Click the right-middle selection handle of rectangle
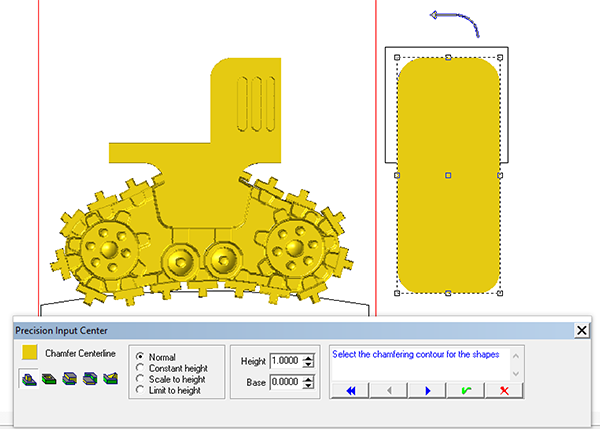The image size is (600, 429). coord(500,175)
